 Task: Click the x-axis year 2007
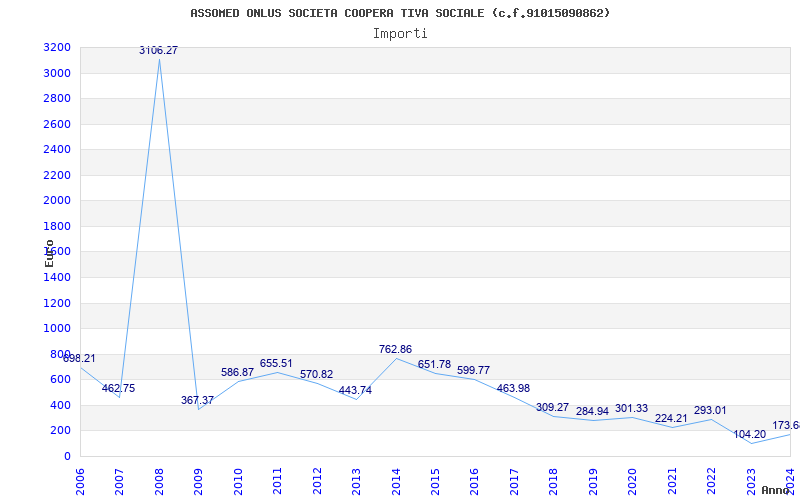(x=119, y=482)
